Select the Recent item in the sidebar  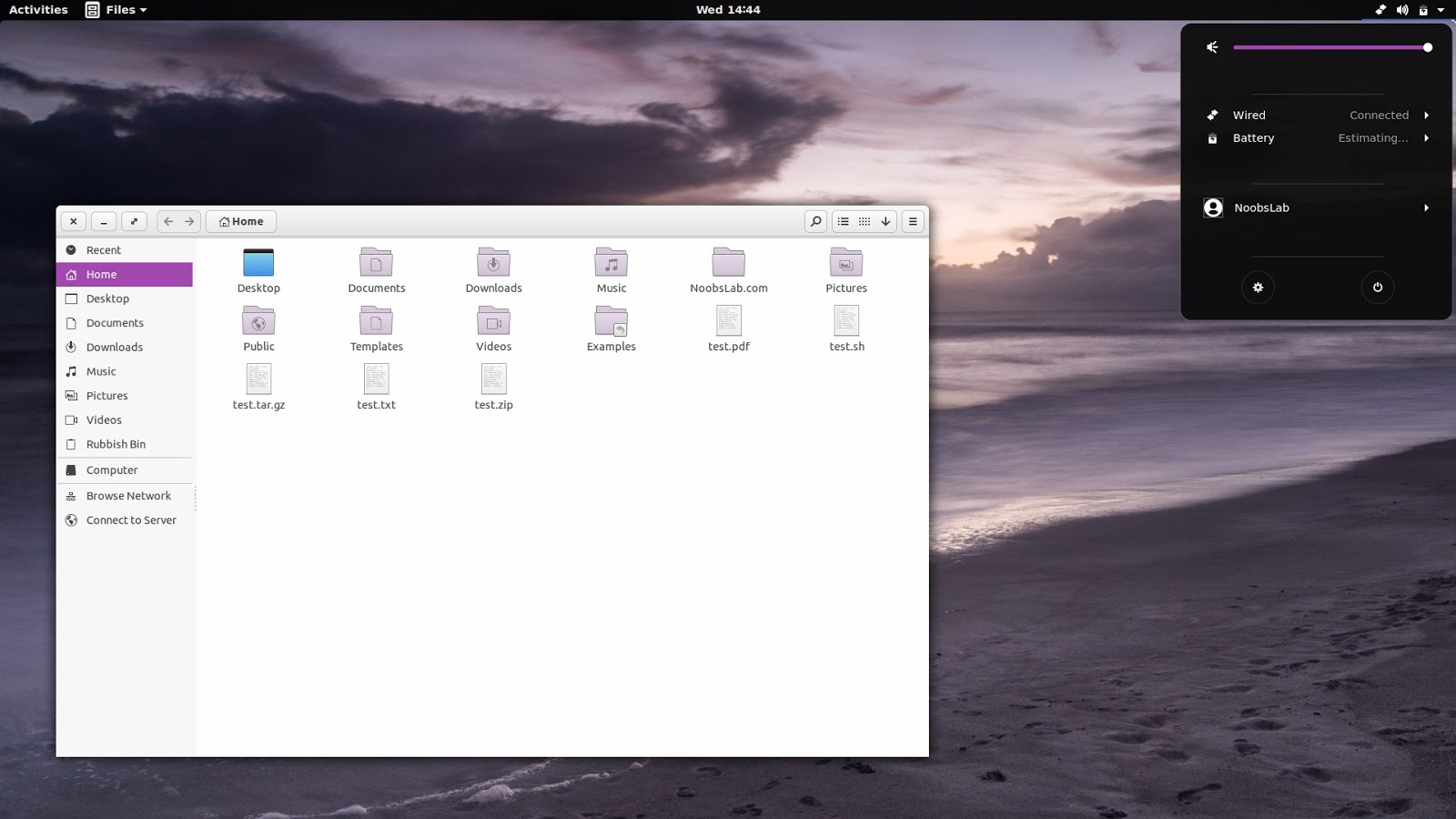102,249
